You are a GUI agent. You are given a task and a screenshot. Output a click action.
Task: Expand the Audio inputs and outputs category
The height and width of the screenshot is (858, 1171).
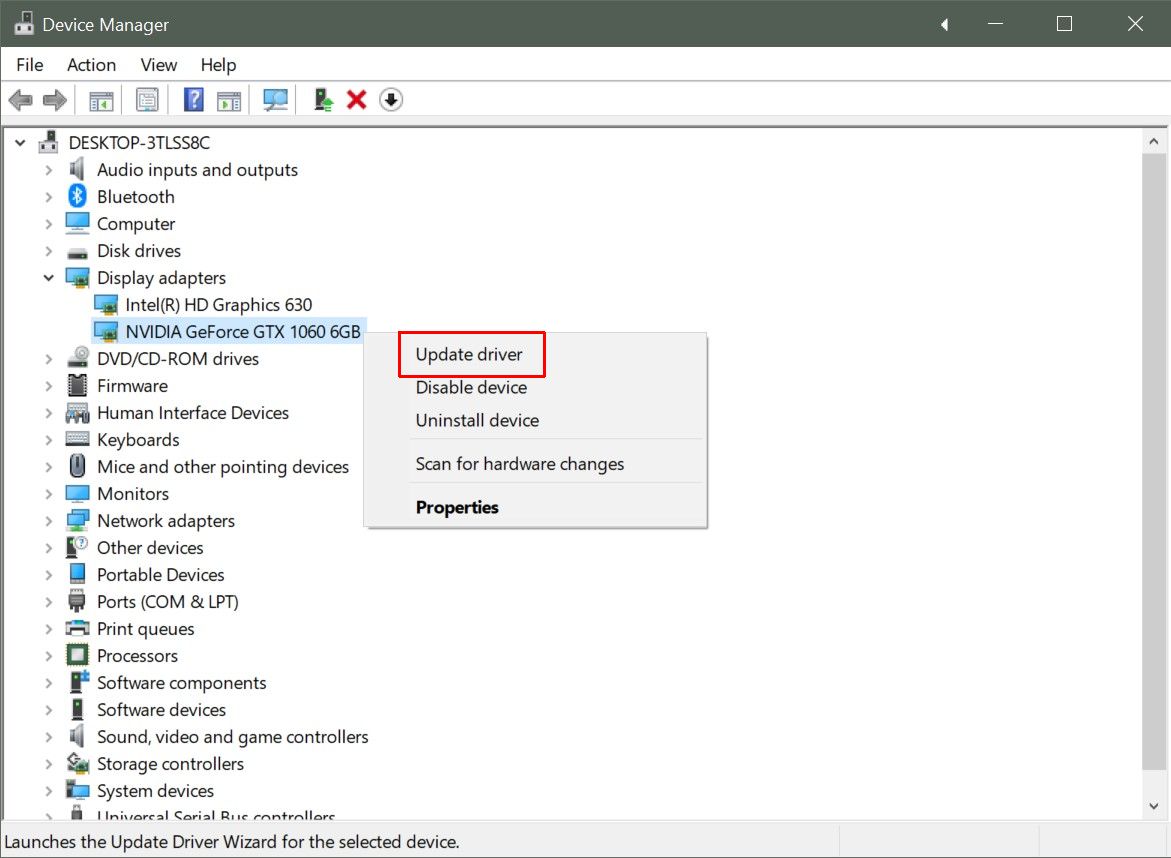(x=49, y=170)
